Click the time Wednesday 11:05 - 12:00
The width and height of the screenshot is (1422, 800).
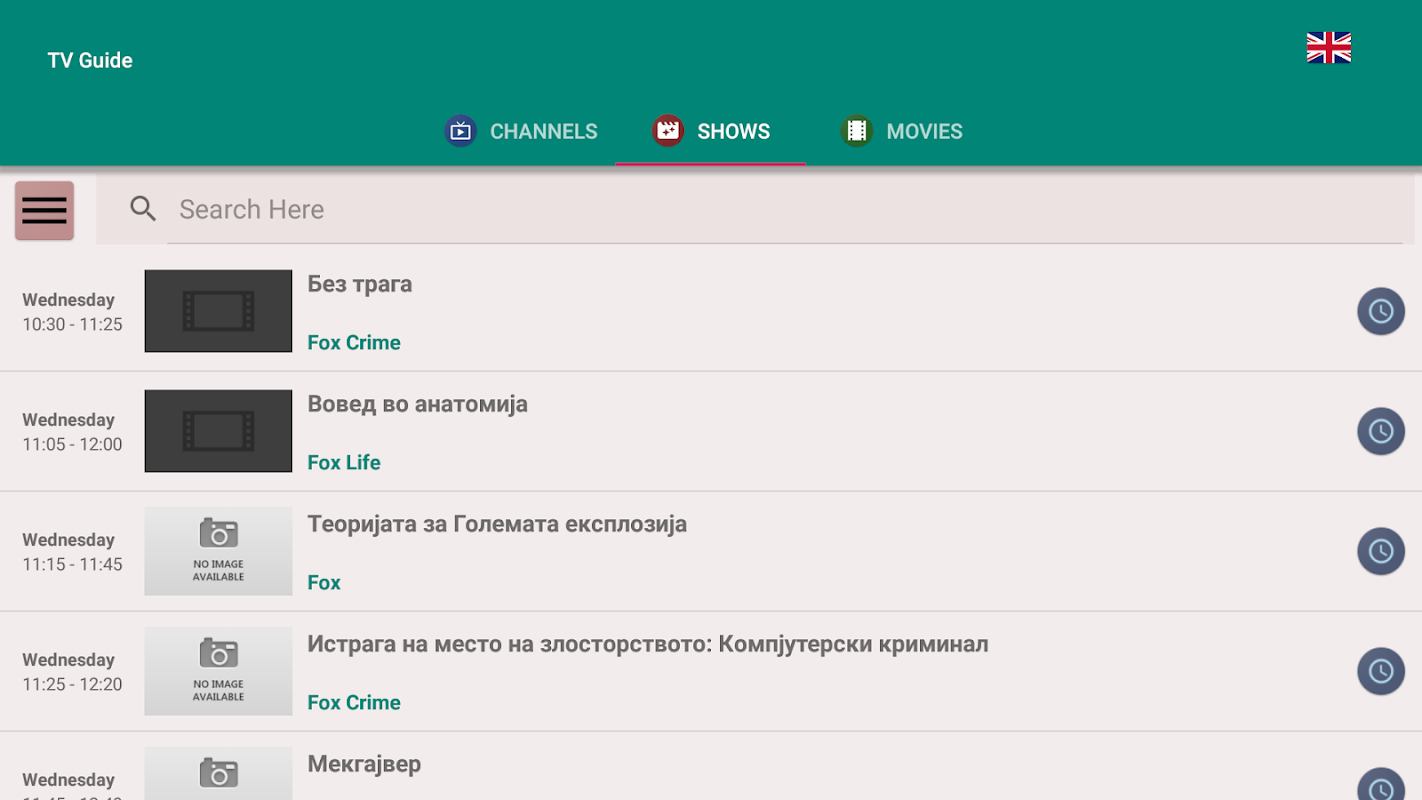72,432
